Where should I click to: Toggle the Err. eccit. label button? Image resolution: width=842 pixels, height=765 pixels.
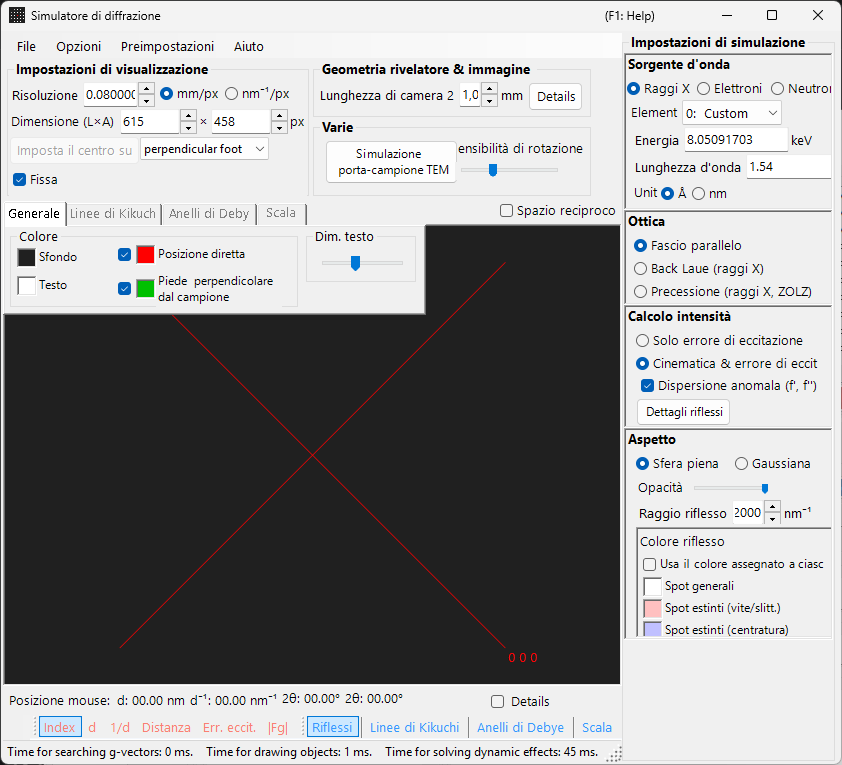point(229,727)
